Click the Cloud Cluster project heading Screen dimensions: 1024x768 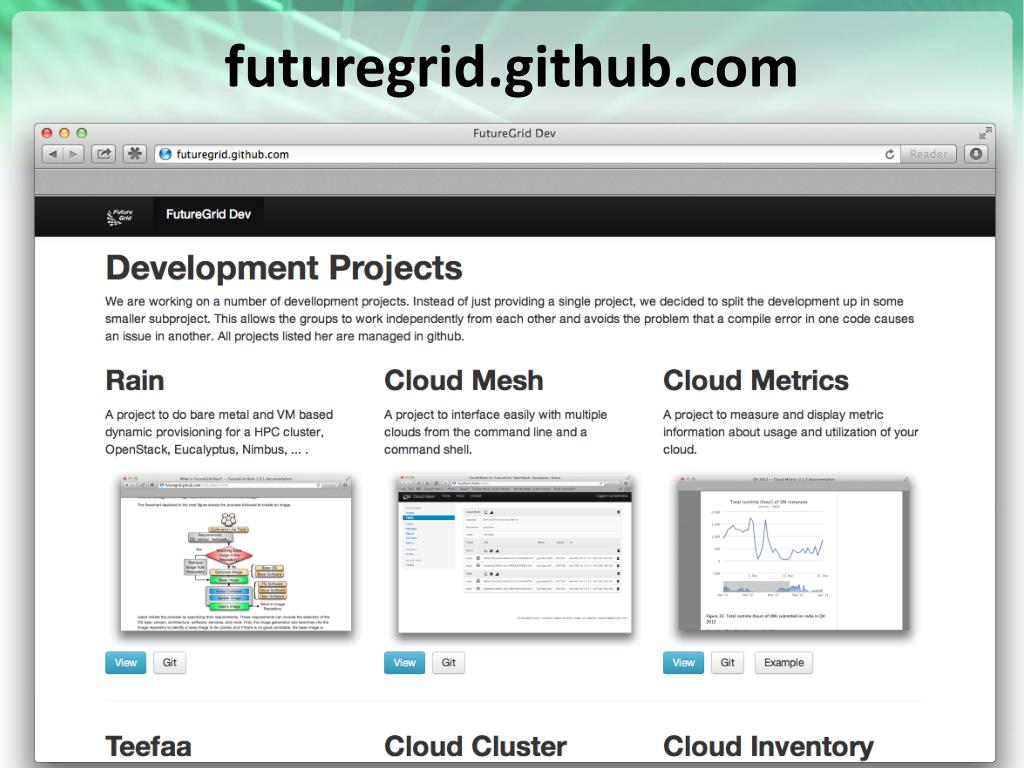click(x=475, y=746)
